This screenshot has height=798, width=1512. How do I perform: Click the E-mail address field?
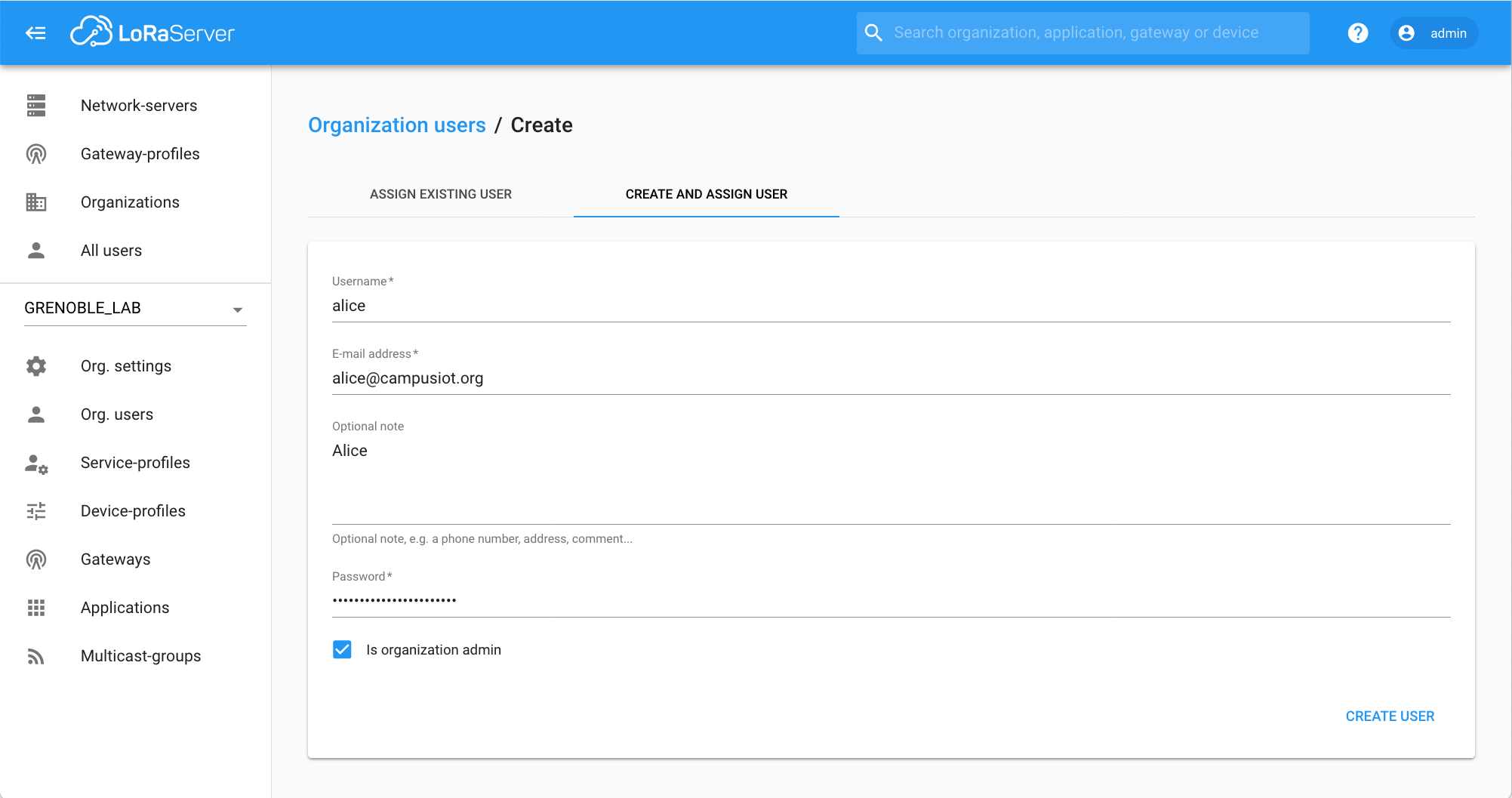tap(891, 378)
